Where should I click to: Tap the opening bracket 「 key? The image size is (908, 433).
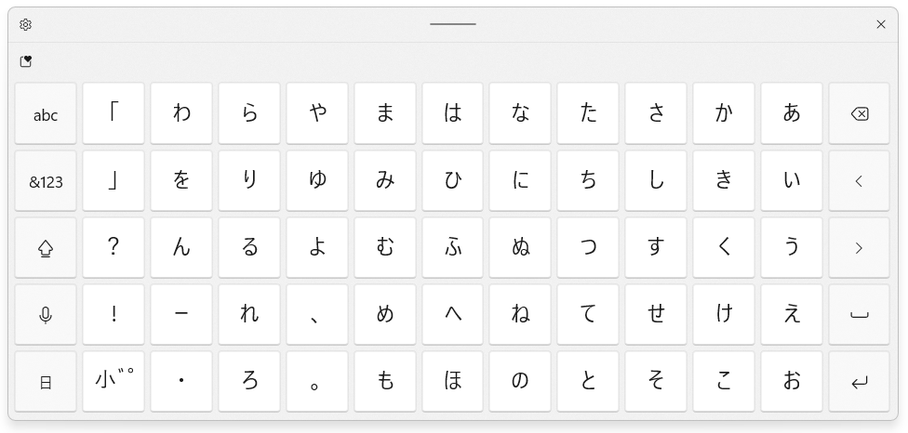tap(114, 113)
